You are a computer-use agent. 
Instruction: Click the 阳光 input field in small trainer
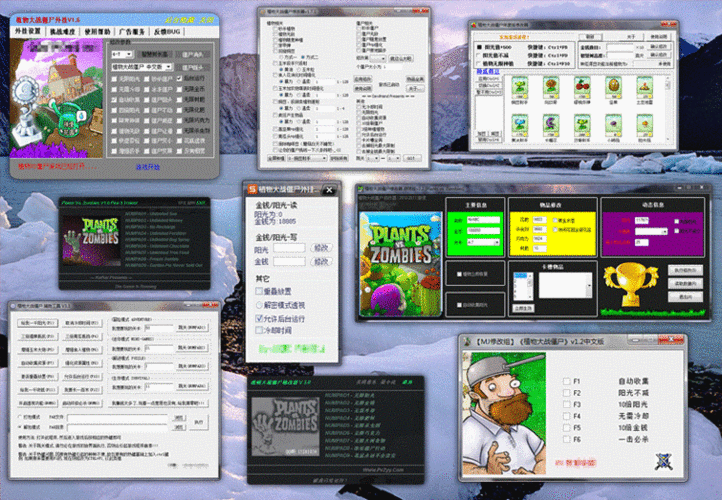point(289,248)
